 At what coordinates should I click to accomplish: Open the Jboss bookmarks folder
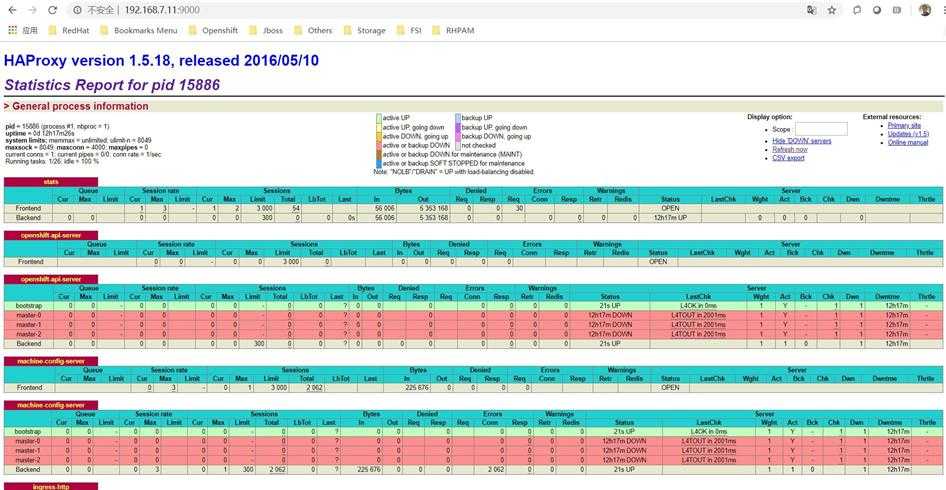tap(267, 30)
